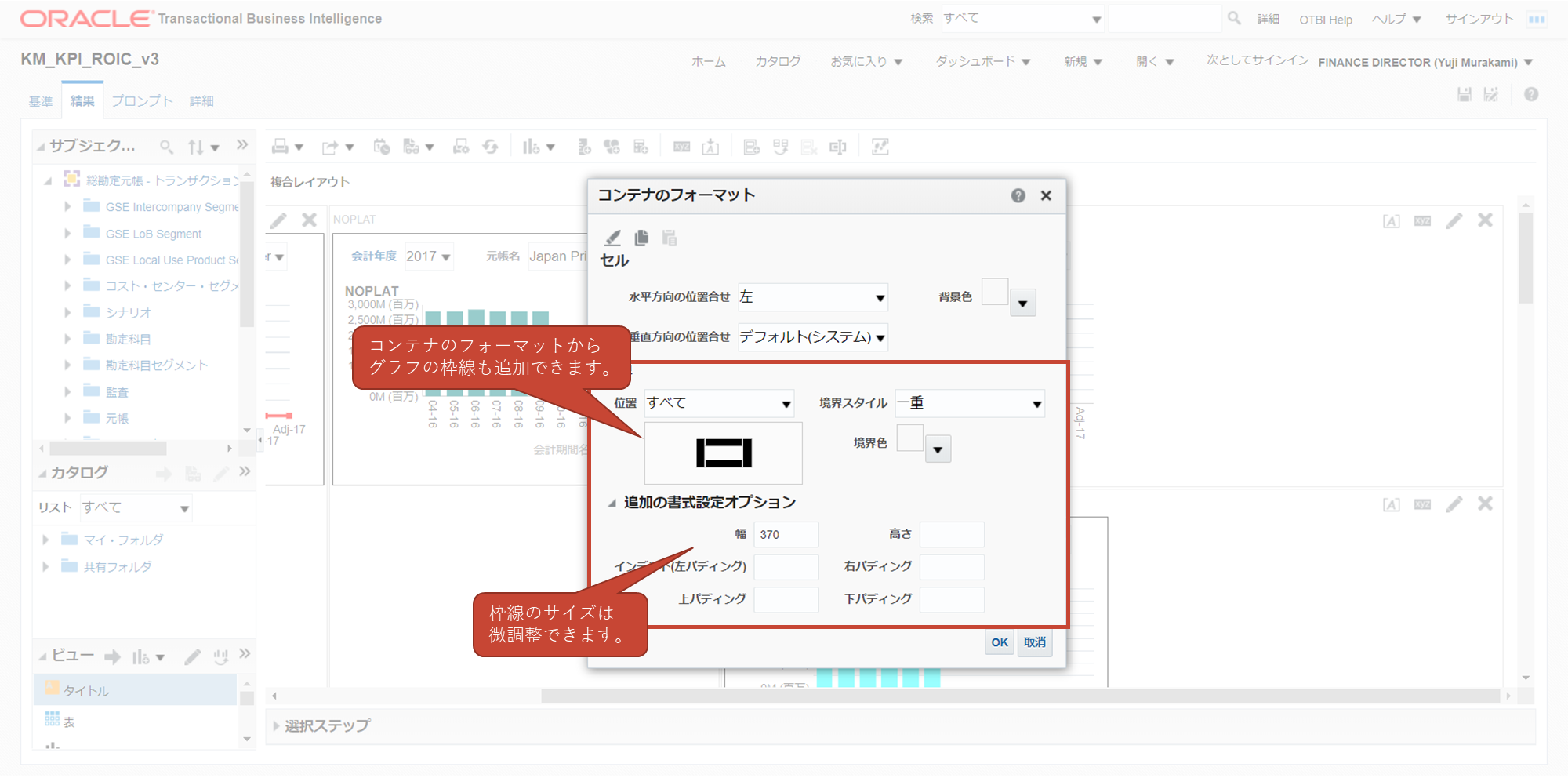
Task: Open the 新規 menu
Action: [1083, 61]
